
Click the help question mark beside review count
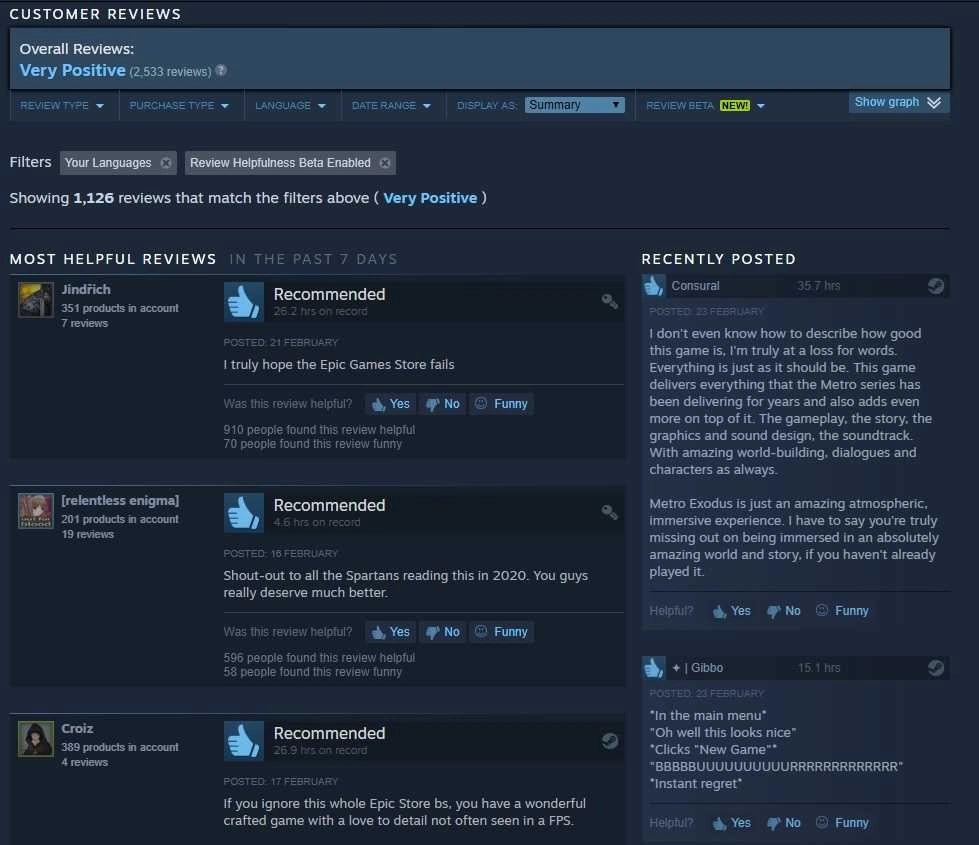[221, 71]
